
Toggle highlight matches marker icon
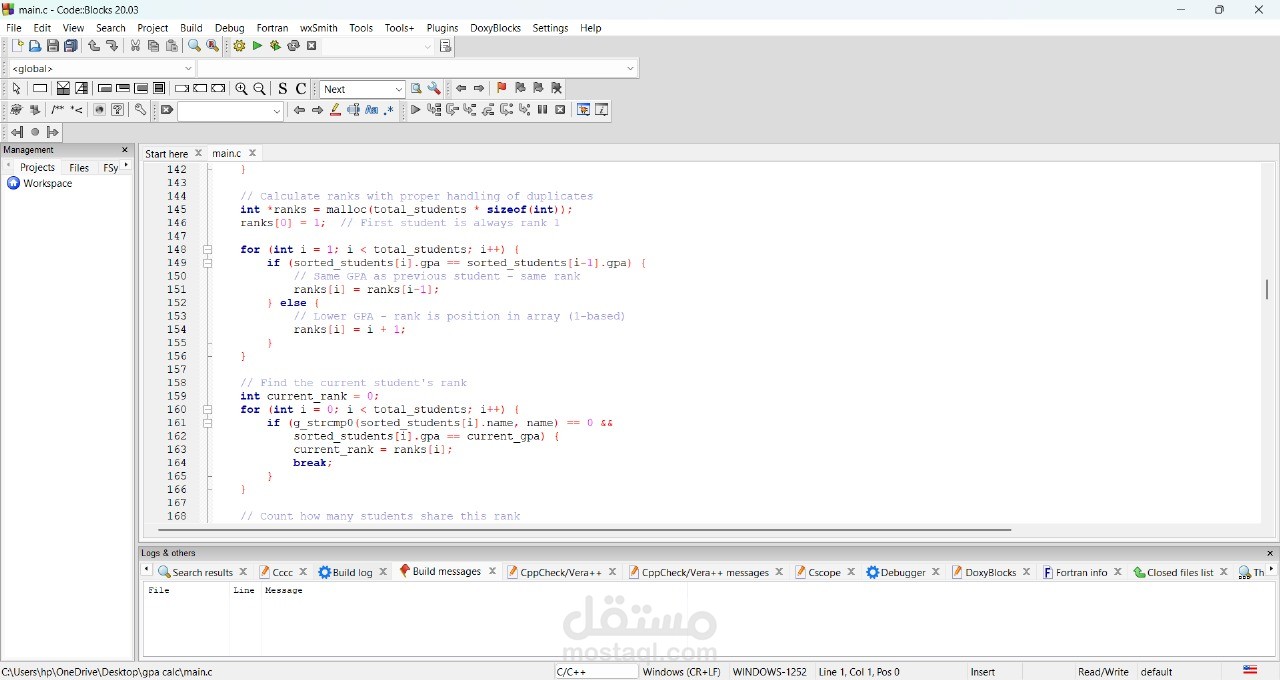(335, 110)
